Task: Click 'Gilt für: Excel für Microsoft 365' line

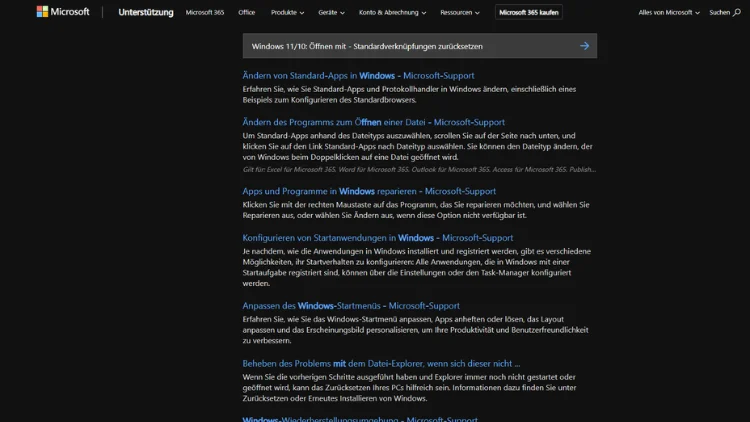Action: (x=419, y=169)
